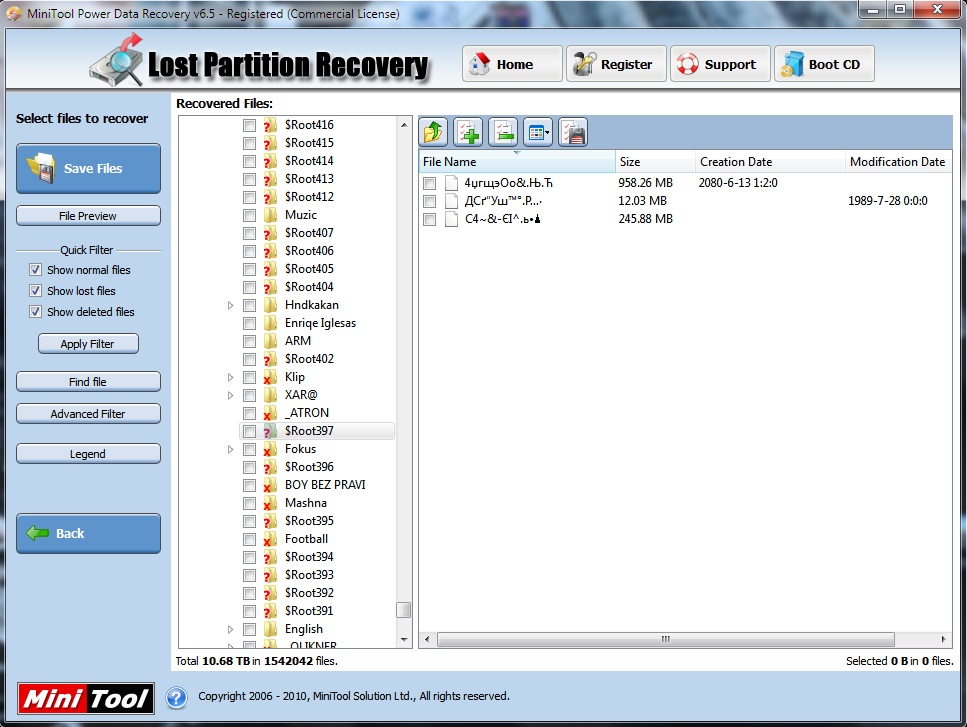Click the Apply Filter button

(88, 344)
